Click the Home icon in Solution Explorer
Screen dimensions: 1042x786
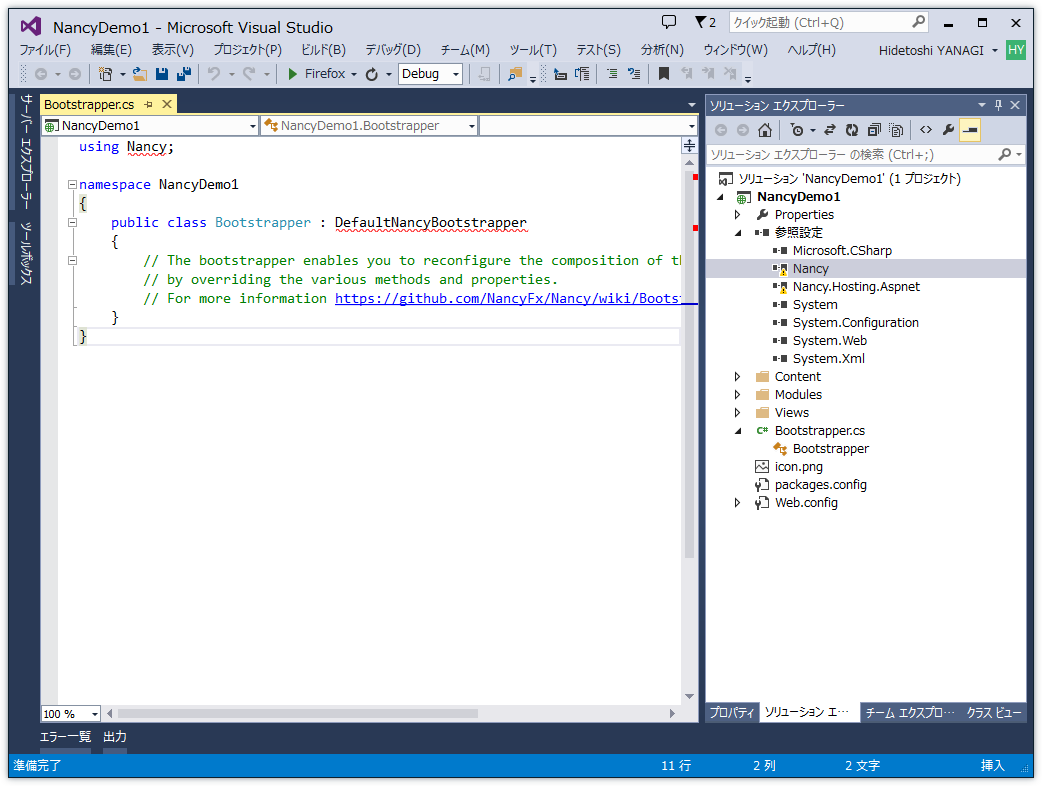click(766, 130)
